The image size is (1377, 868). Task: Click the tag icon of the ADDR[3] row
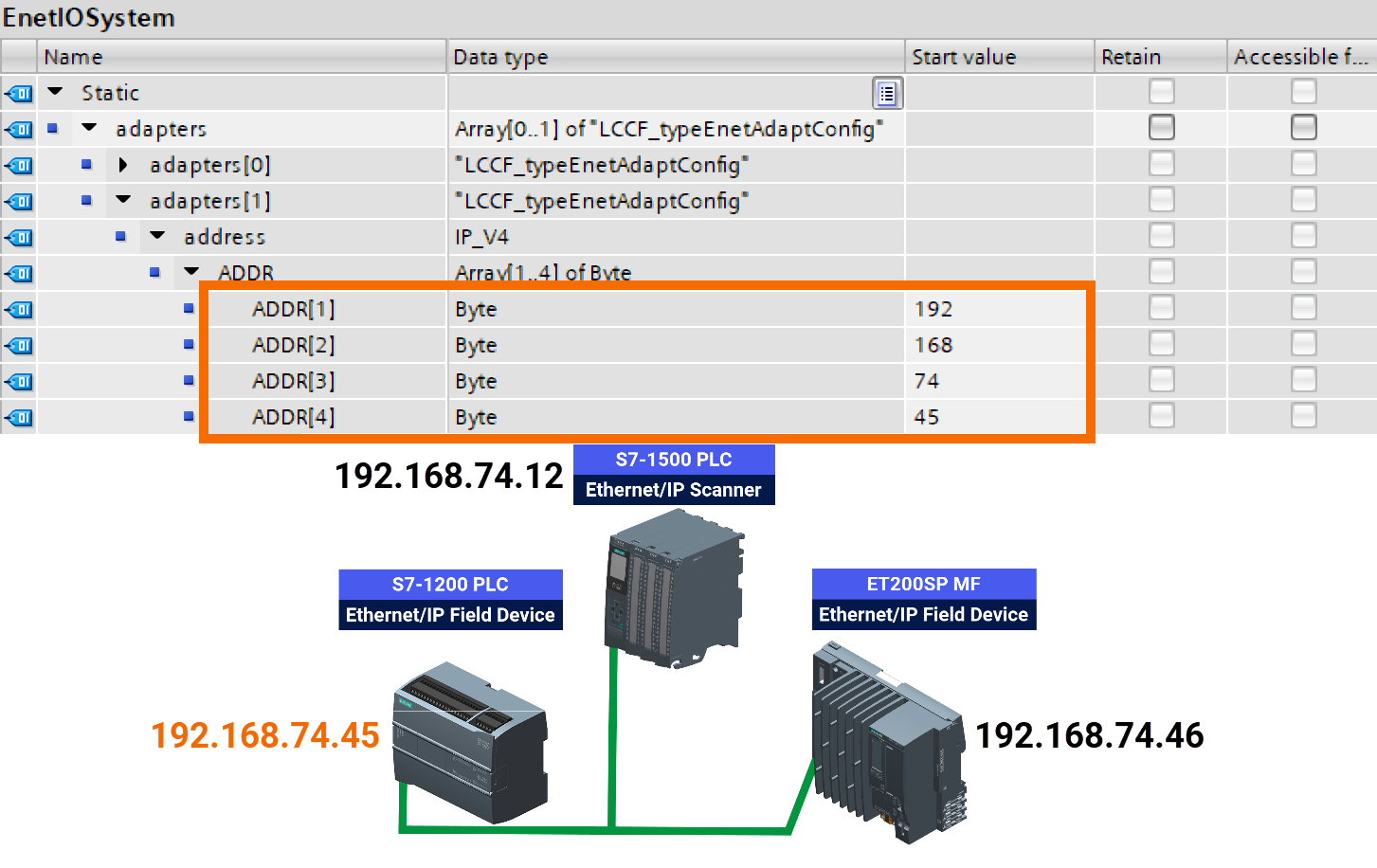[19, 381]
